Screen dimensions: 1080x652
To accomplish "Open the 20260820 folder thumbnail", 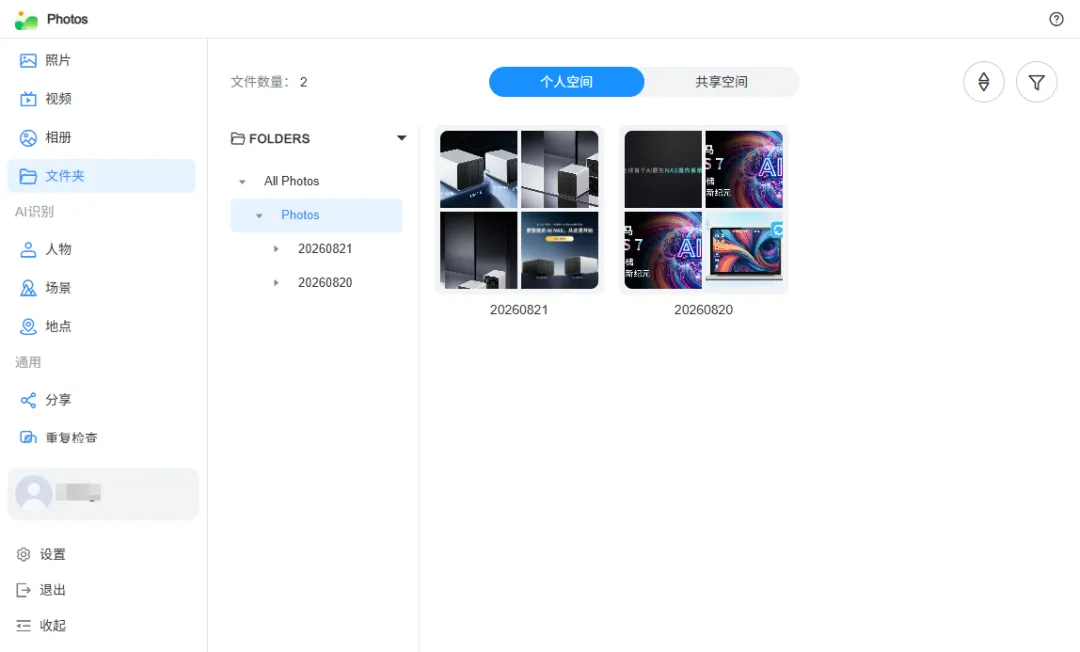I will pos(703,209).
